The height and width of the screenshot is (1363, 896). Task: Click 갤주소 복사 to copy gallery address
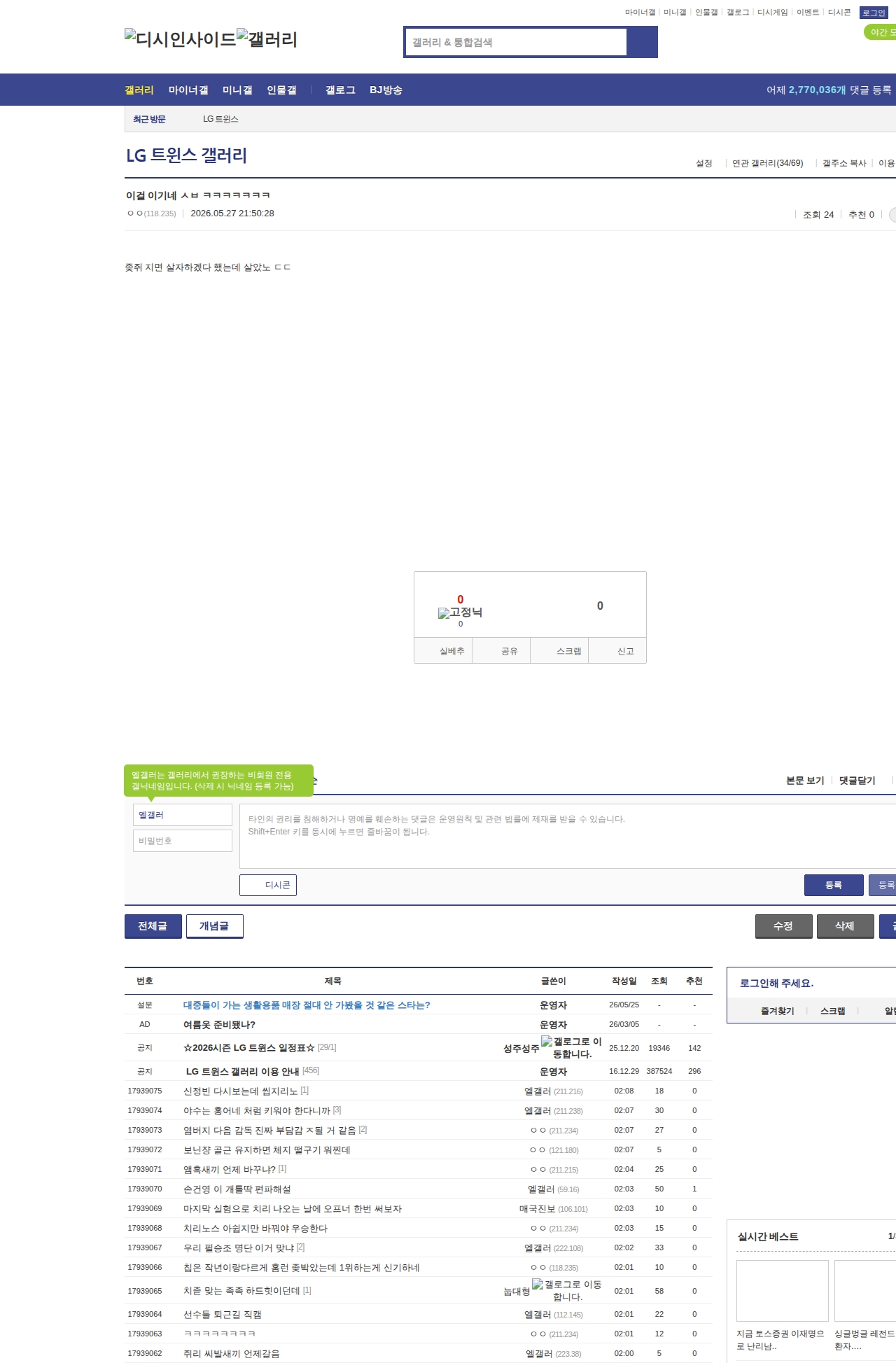tap(844, 163)
